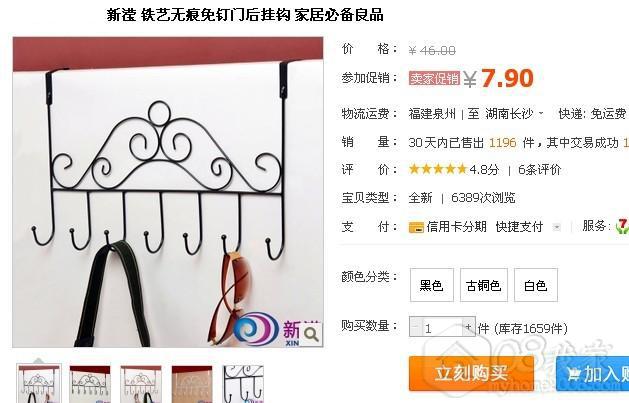Viewport: 629px width, 403px height.
Task: Click the 卖家促销 promotion tag
Action: coord(434,78)
